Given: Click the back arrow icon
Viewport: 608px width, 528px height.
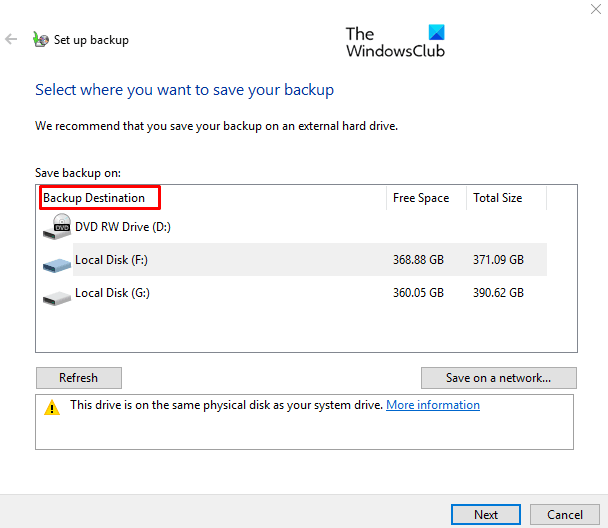Looking at the screenshot, I should click(12, 40).
